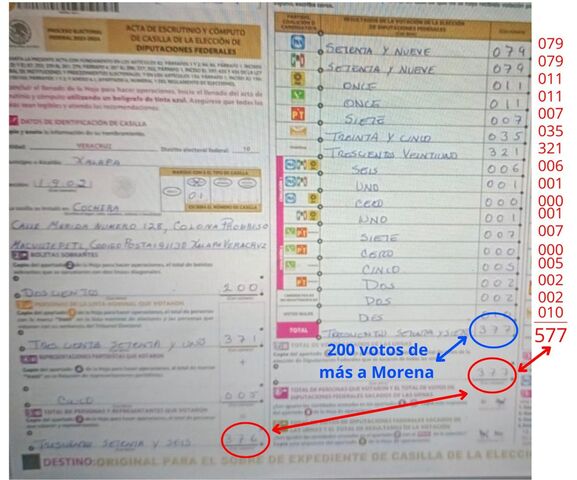Screen dimensions: 577x480
Task: Click the 079 value in the PRI row
Action: 508,68
